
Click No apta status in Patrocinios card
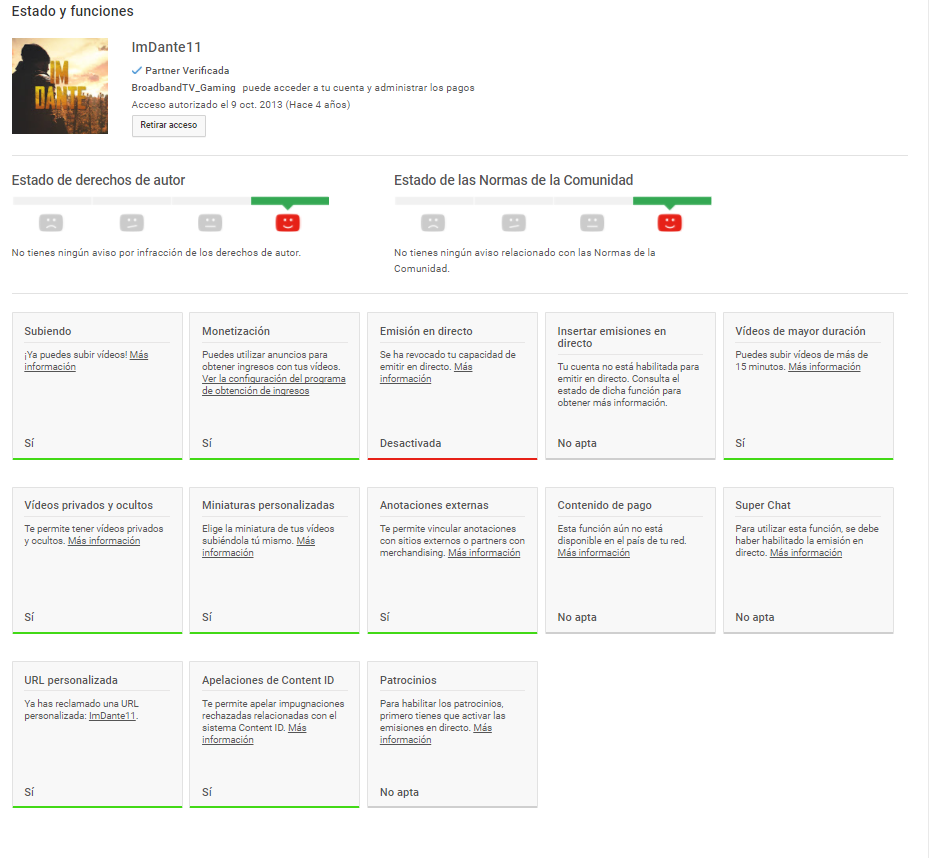pos(399,792)
